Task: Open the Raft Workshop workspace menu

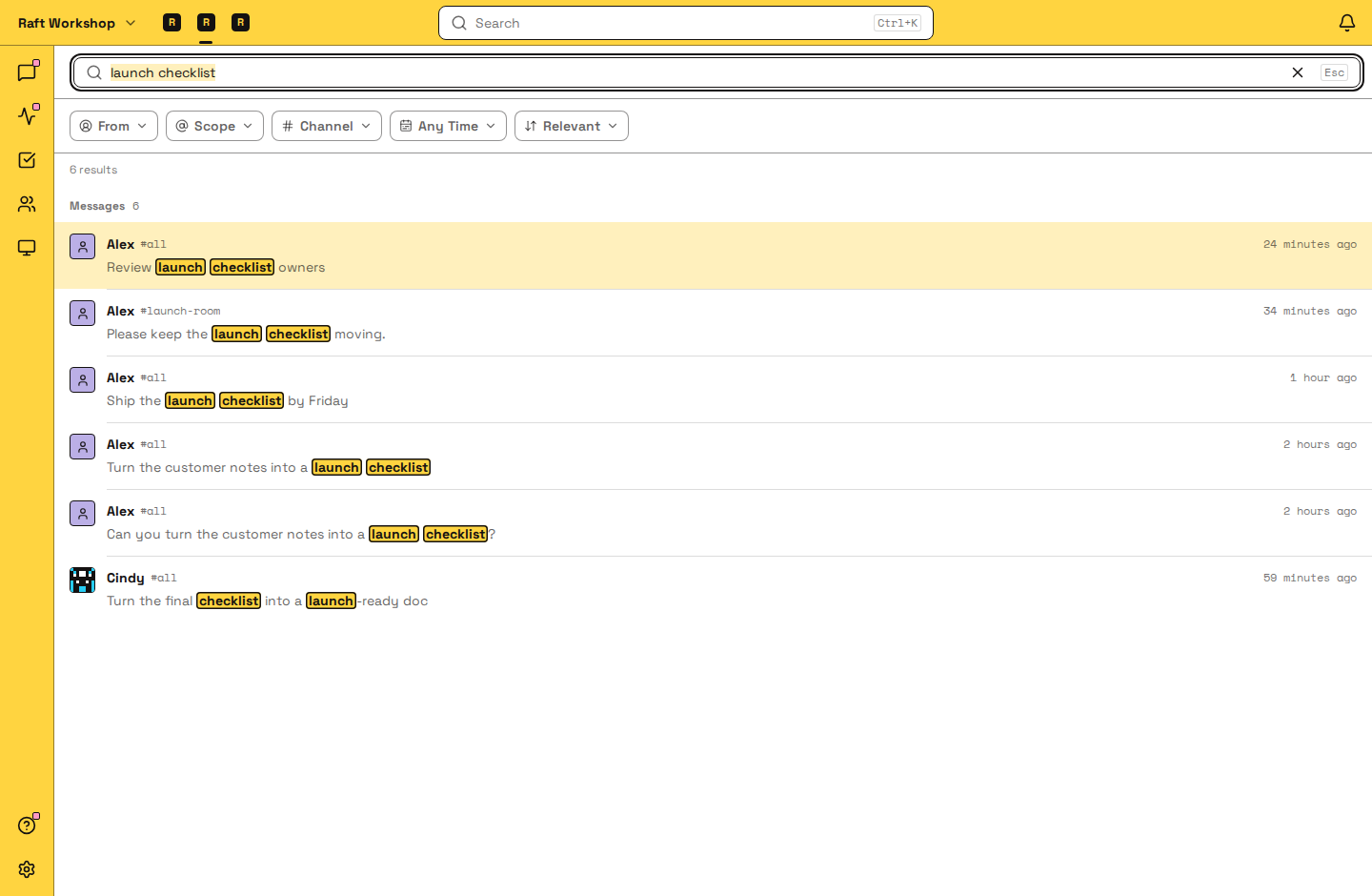Action: point(77,23)
